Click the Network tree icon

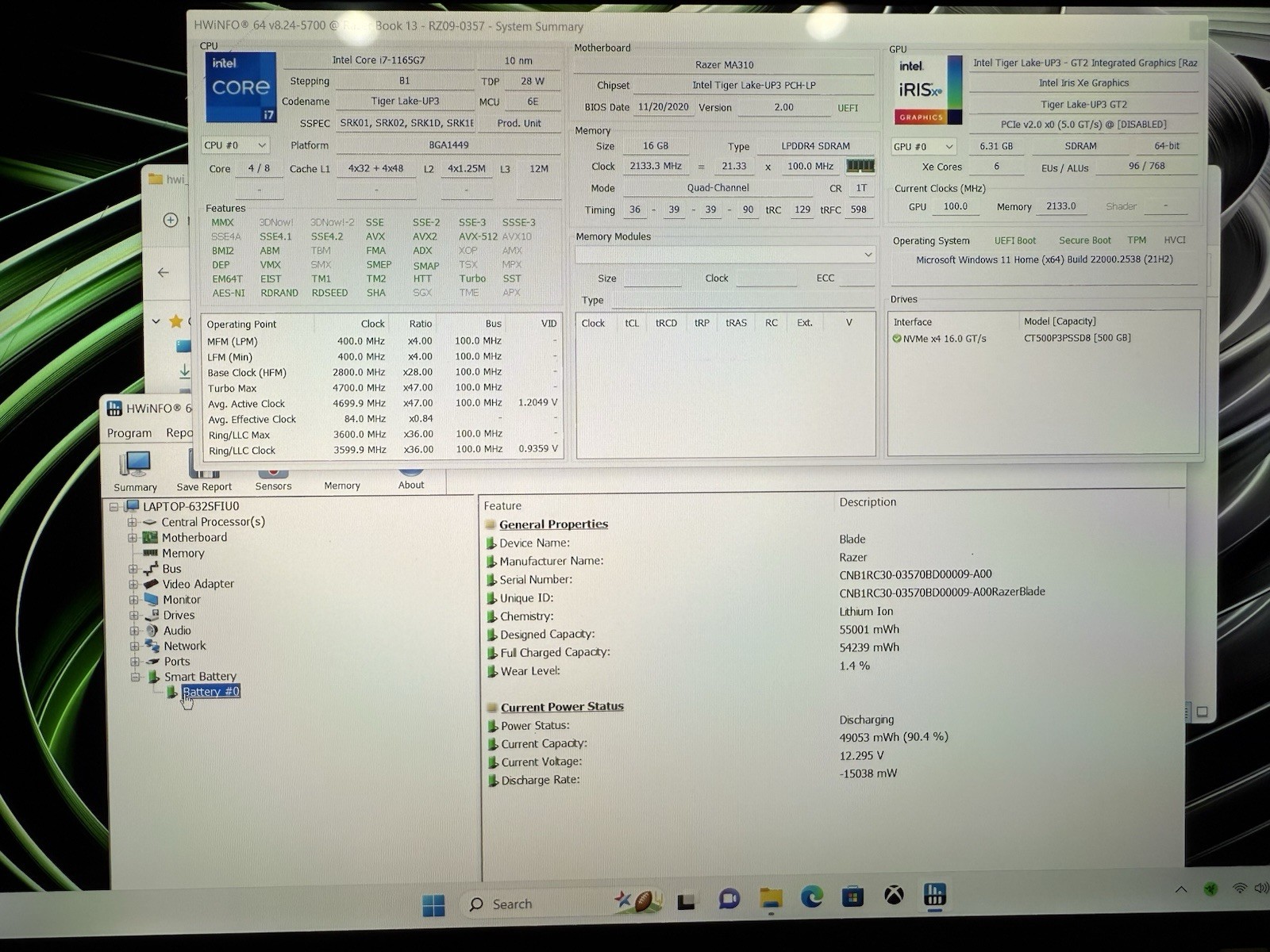tap(152, 646)
